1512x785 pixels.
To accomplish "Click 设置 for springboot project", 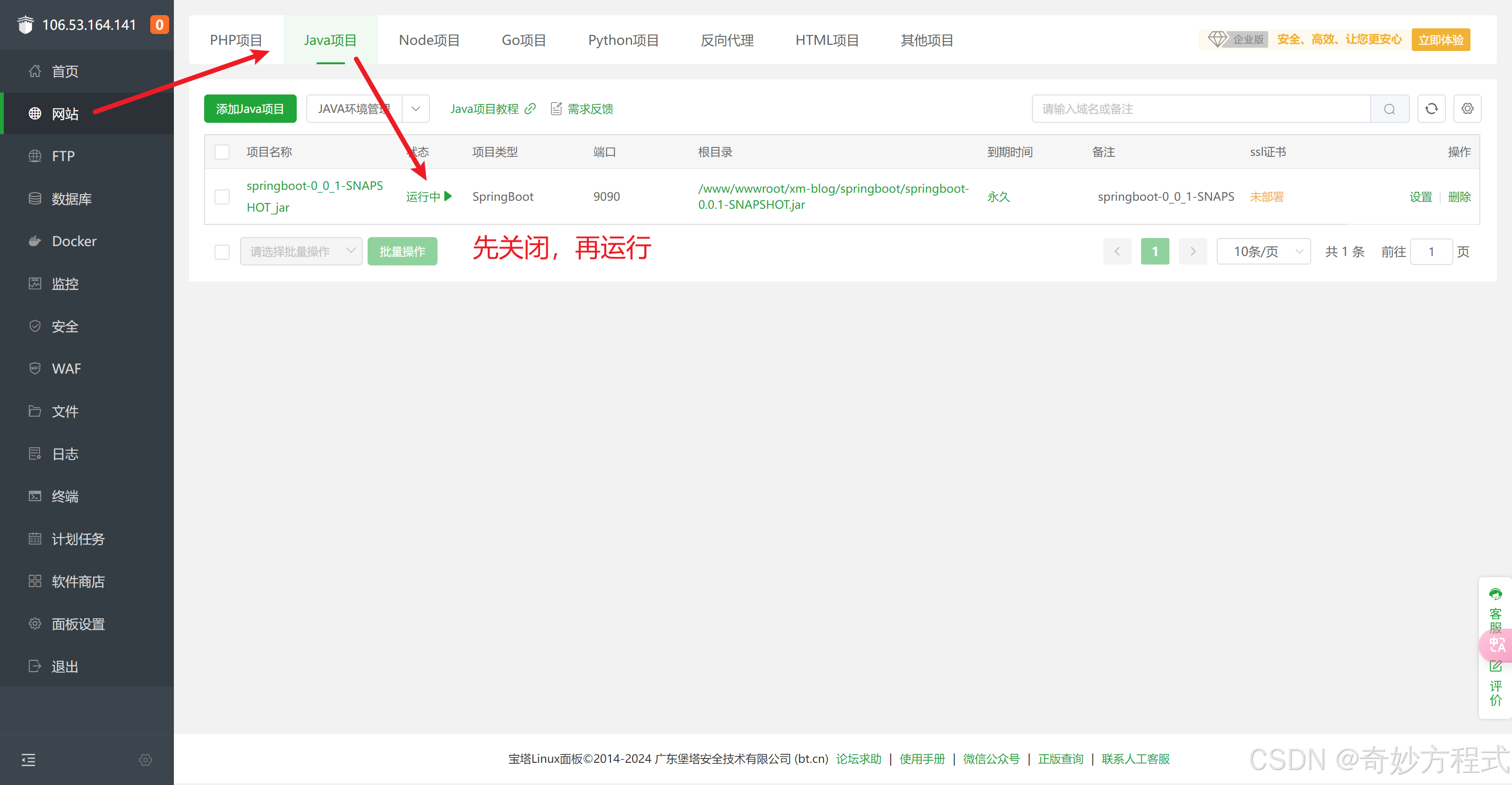I will click(x=1420, y=196).
